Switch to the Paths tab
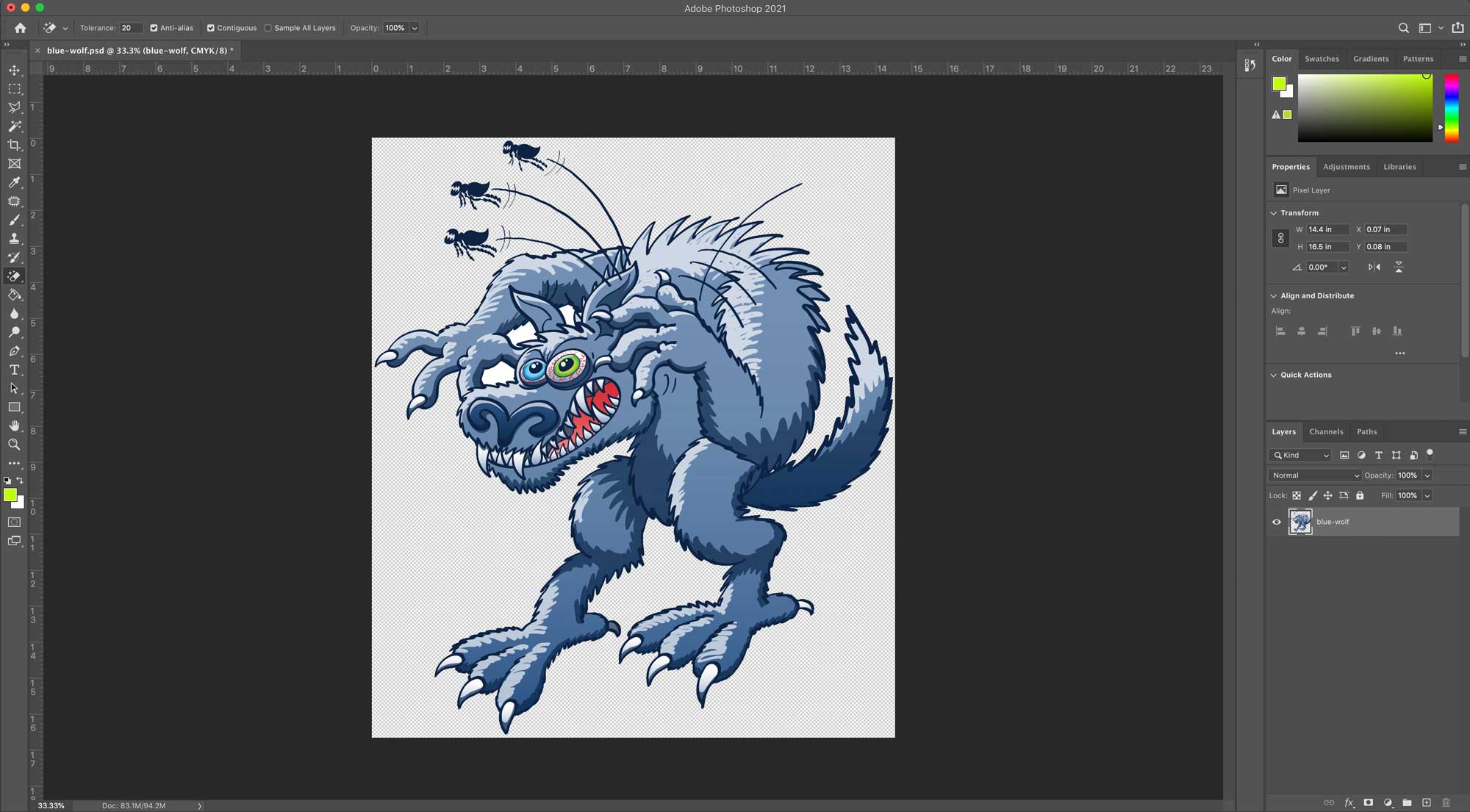Screen dimensions: 1470x812 [x=1366, y=432]
